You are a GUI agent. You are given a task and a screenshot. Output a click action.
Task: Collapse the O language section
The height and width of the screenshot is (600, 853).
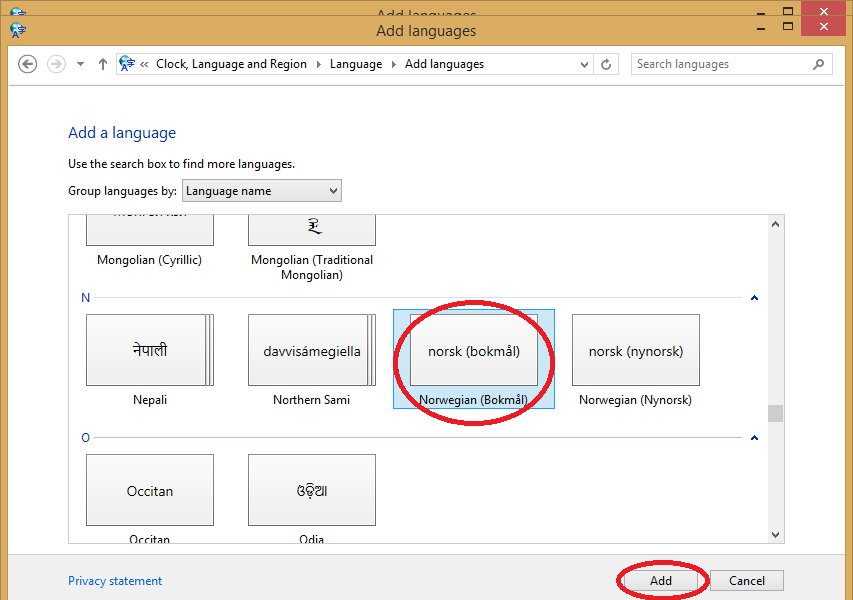754,437
